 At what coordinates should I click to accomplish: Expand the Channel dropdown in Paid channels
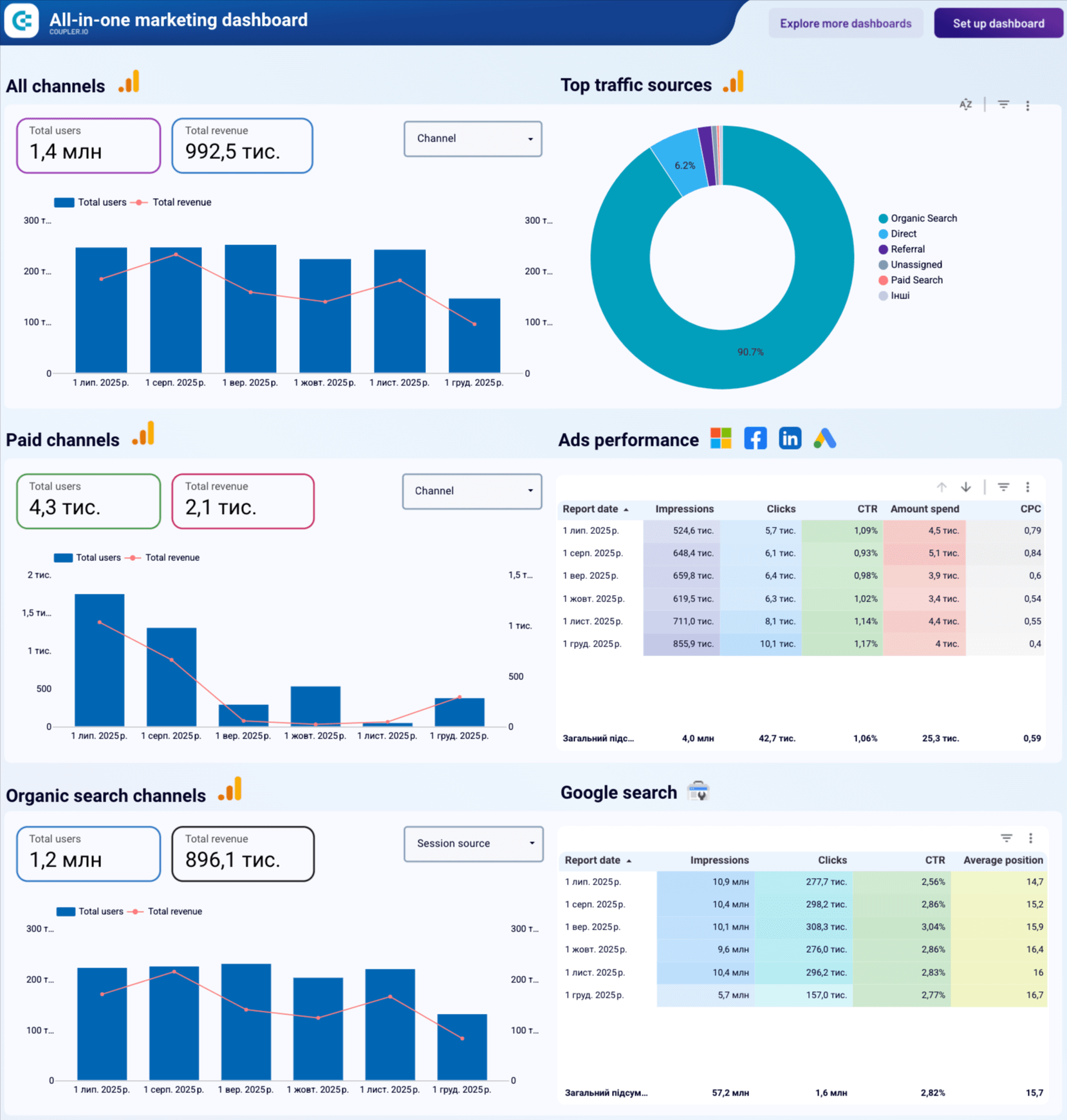472,491
